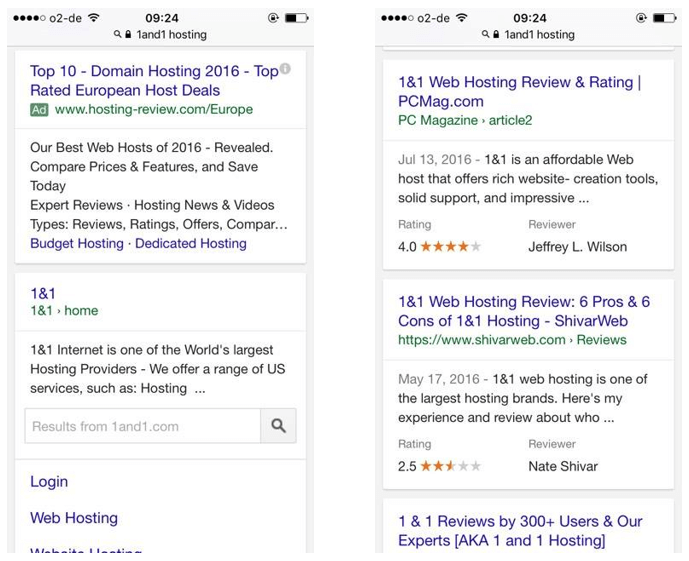The height and width of the screenshot is (561, 689).
Task: Open www.hosting-review.com/Europe URL
Action: (x=154, y=109)
